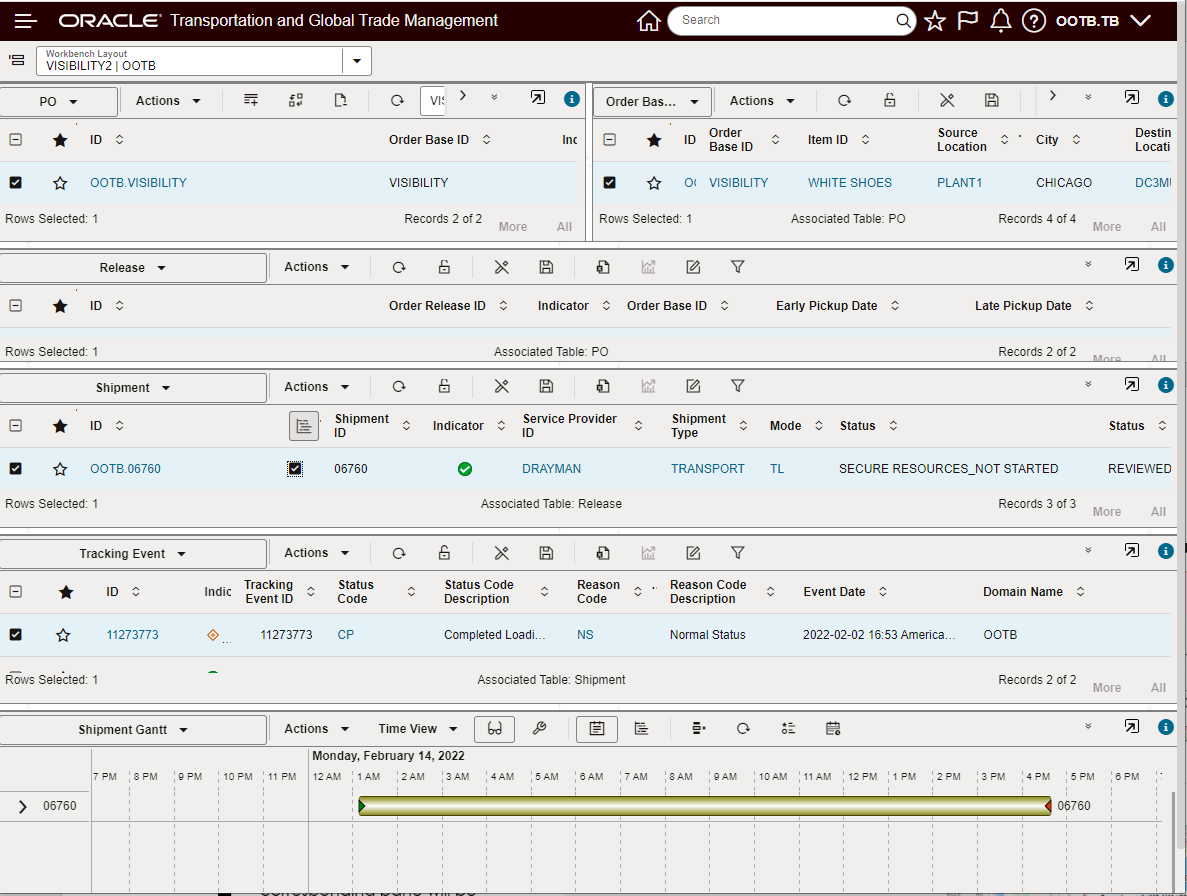This screenshot has height=896, width=1187.
Task: Apply a filter in the Shipment panel
Action: point(737,386)
